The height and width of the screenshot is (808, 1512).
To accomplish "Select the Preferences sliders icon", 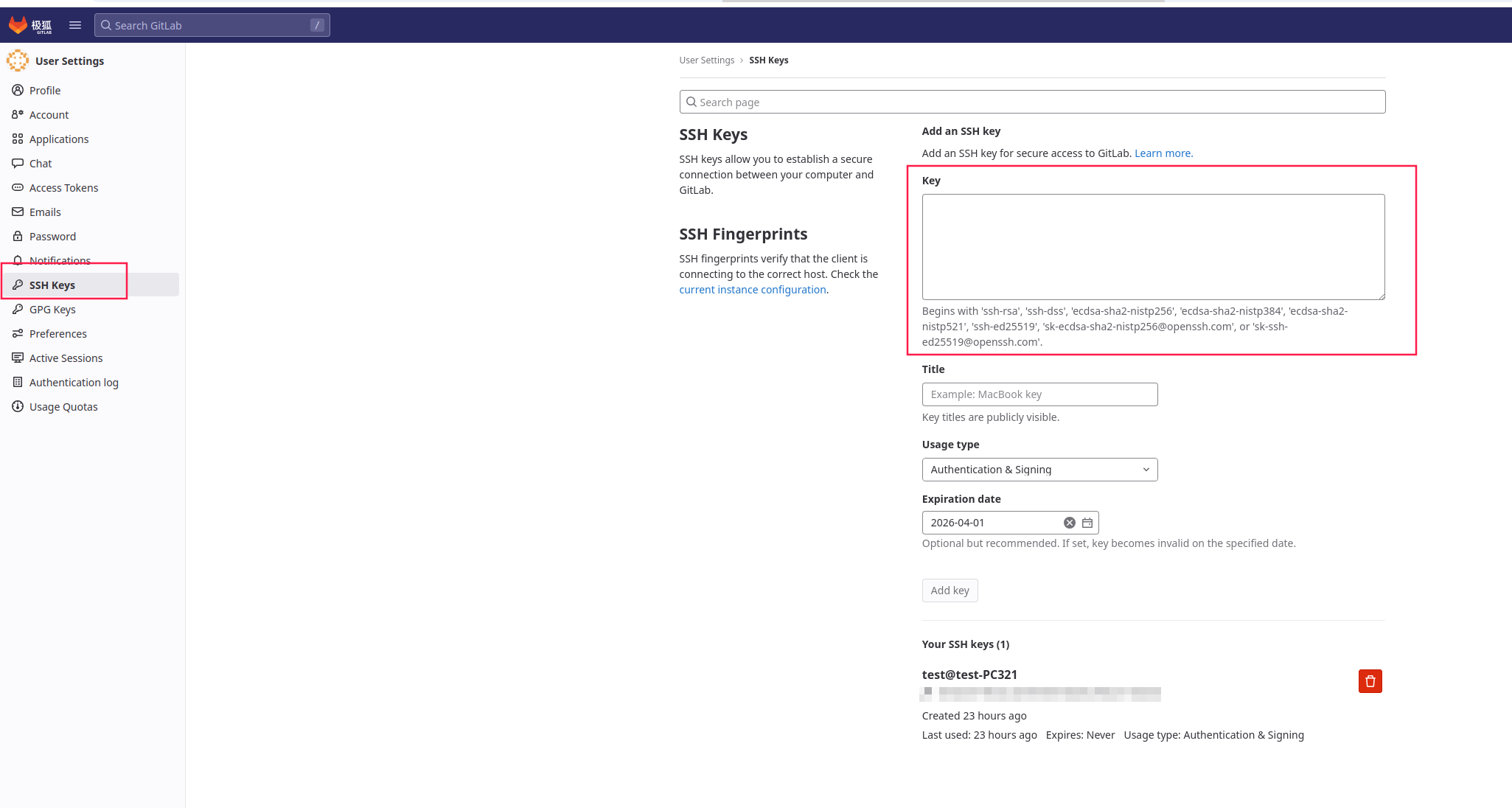I will [18, 333].
